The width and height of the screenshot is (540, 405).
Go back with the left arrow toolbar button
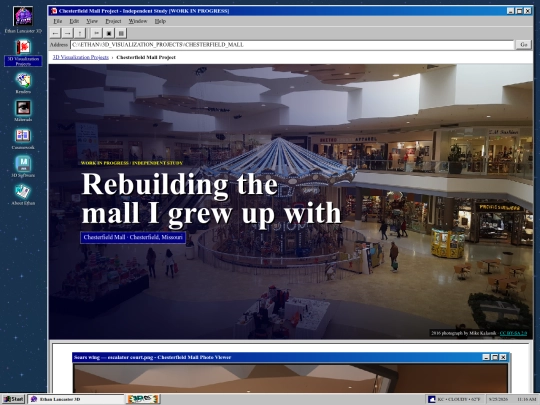[x=55, y=33]
